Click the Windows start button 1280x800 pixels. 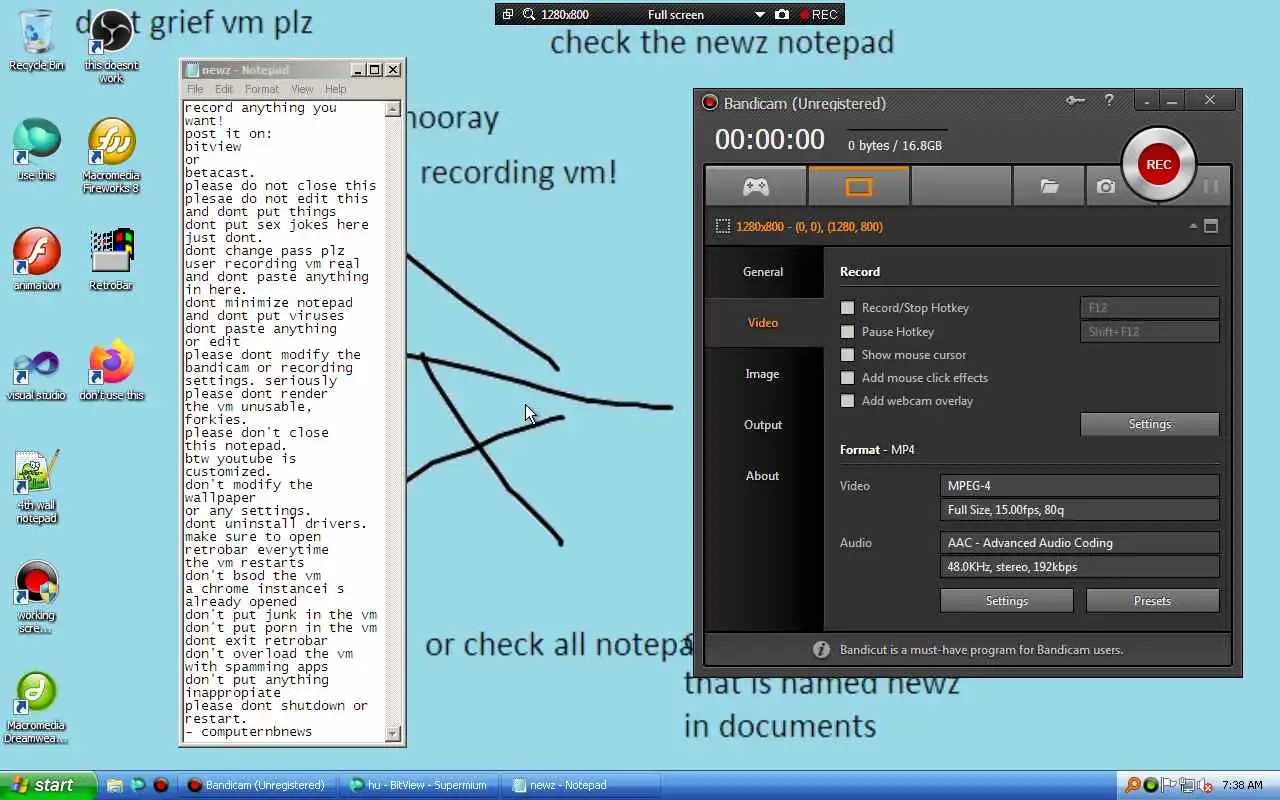click(48, 785)
